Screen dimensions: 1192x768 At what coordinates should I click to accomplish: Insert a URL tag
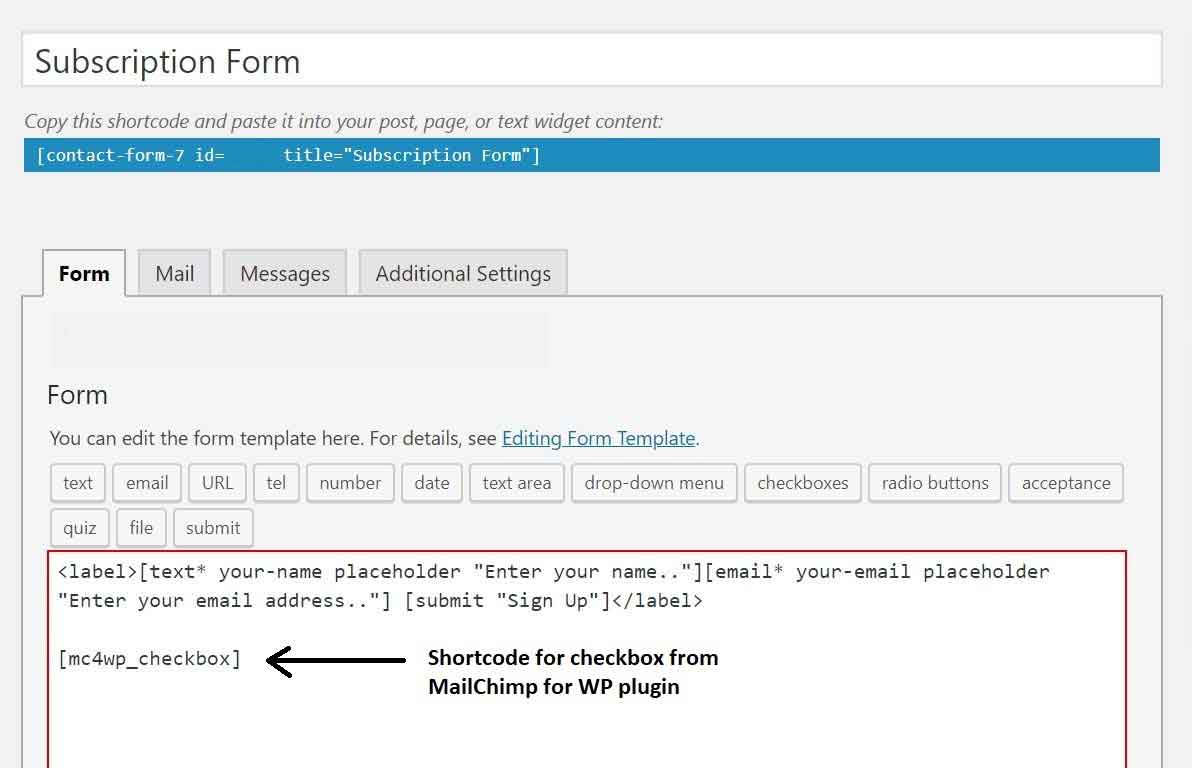tap(217, 483)
